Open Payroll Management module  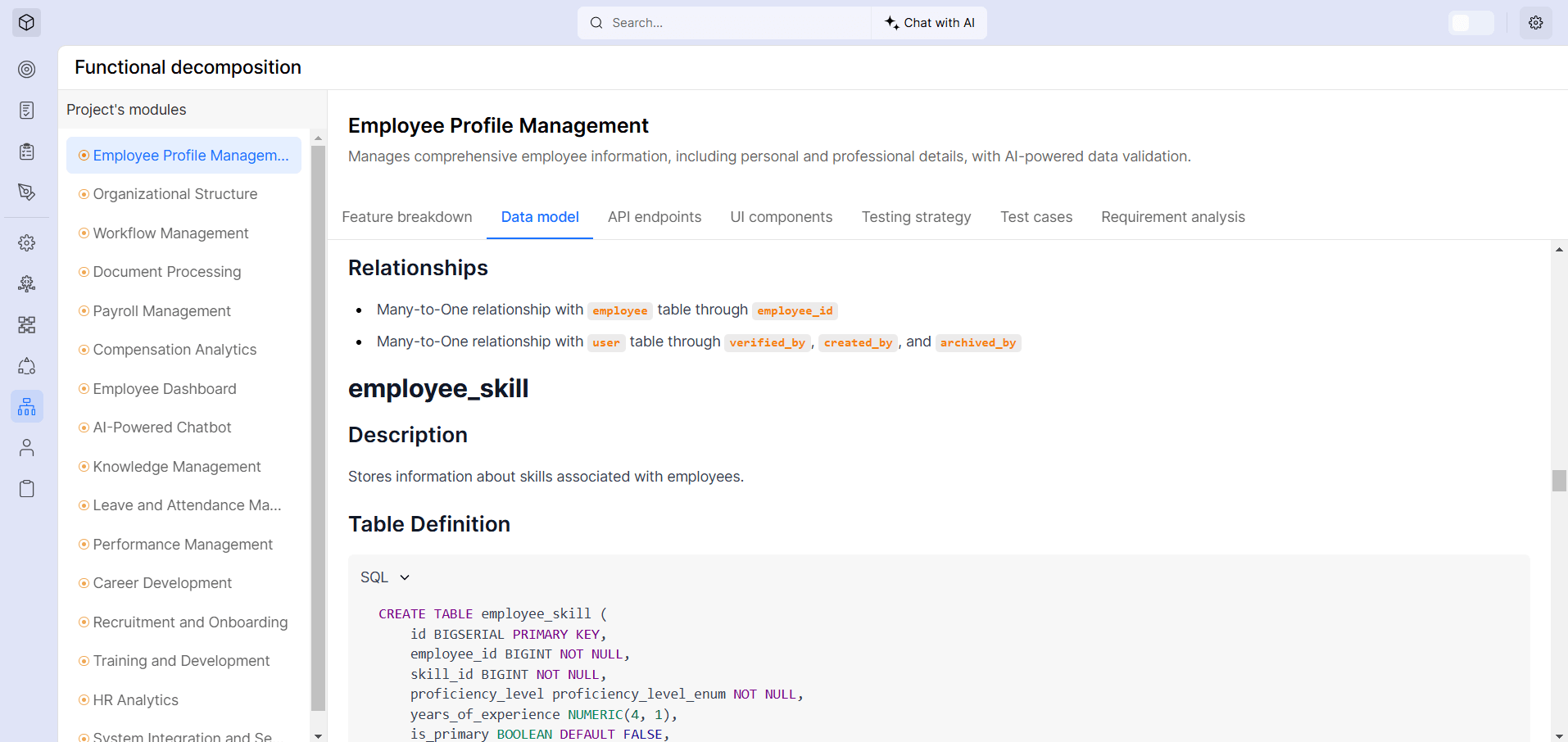click(x=184, y=311)
